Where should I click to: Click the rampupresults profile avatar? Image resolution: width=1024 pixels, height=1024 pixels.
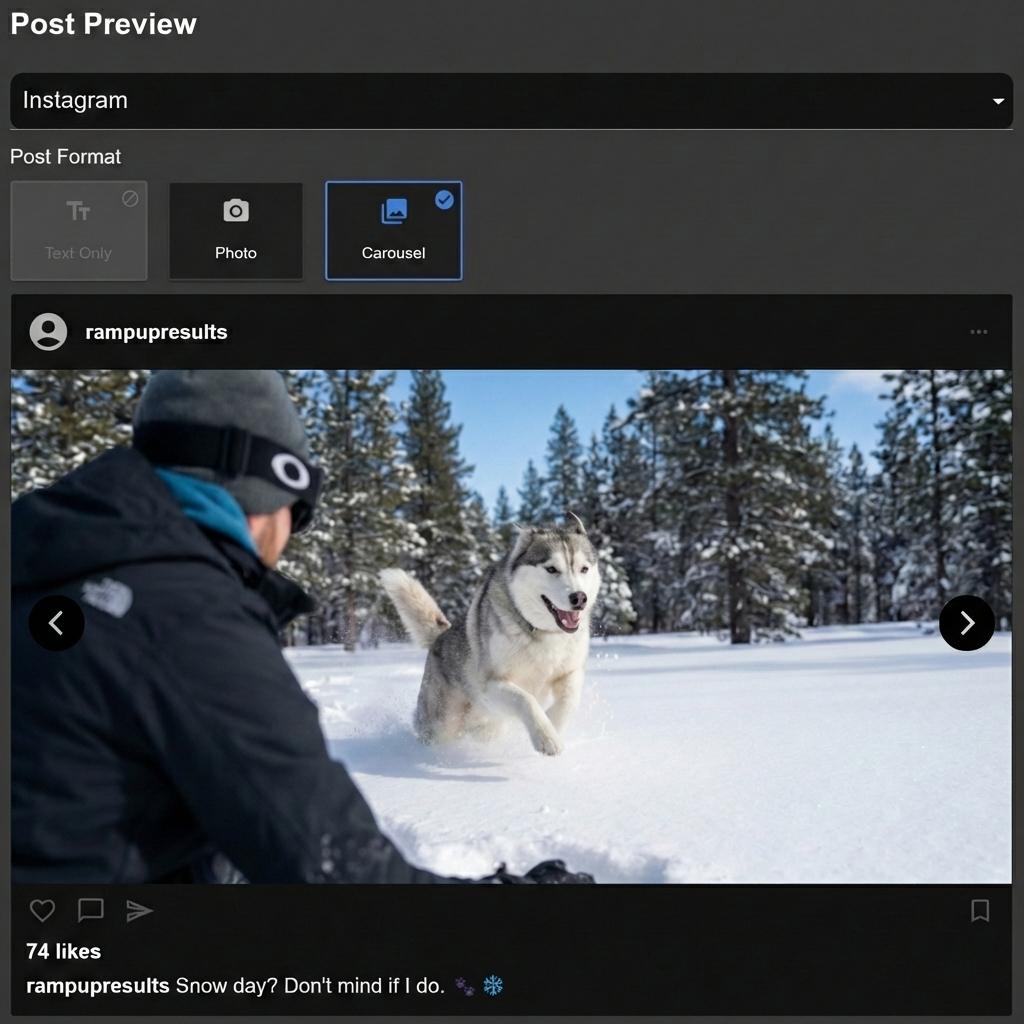(x=47, y=332)
